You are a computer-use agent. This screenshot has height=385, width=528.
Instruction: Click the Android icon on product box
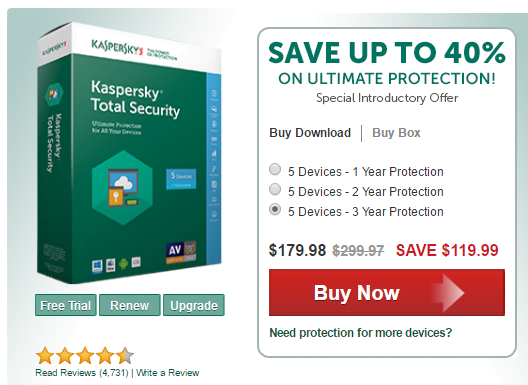(x=123, y=264)
